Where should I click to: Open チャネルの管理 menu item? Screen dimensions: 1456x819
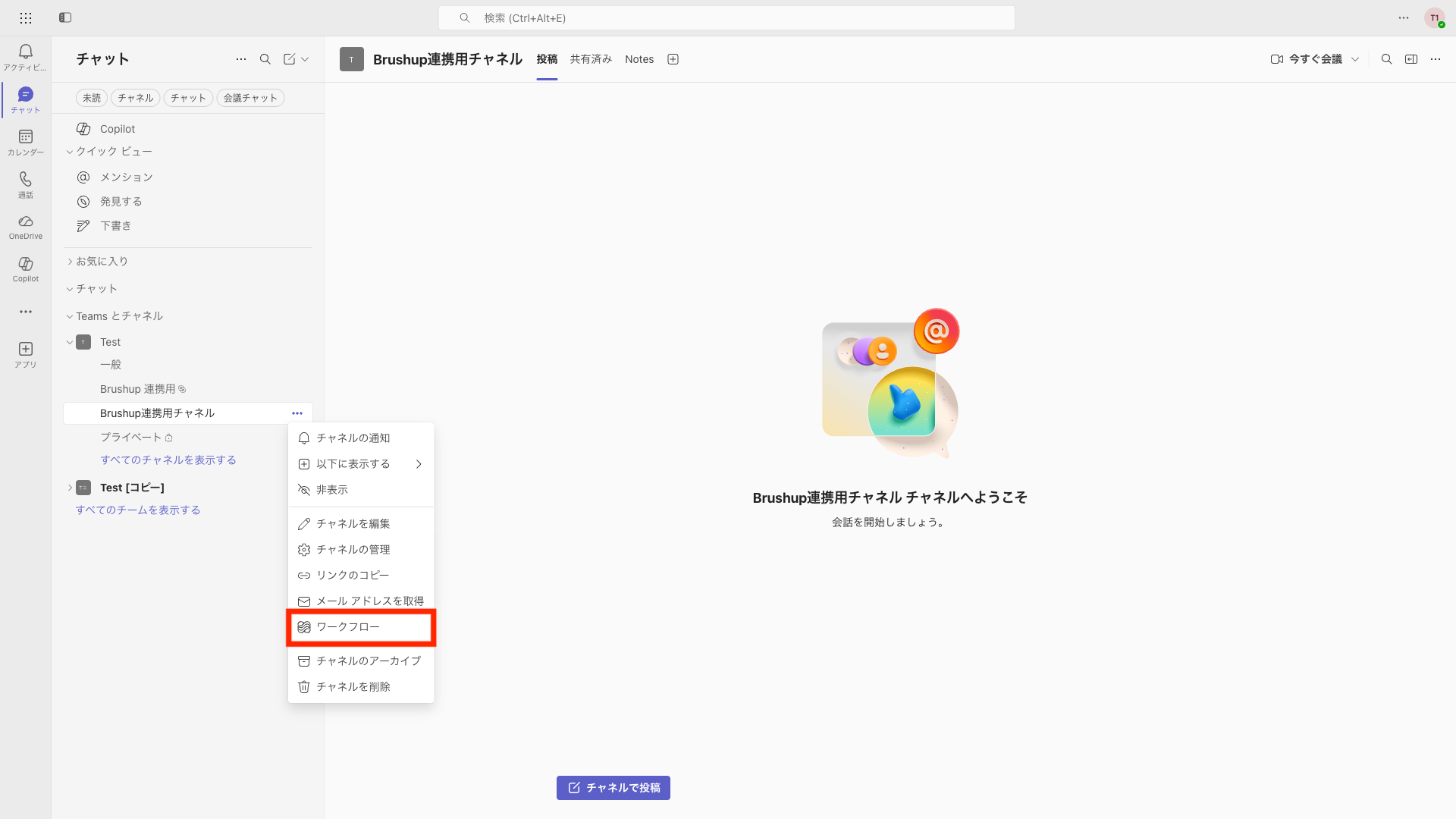tap(361, 550)
